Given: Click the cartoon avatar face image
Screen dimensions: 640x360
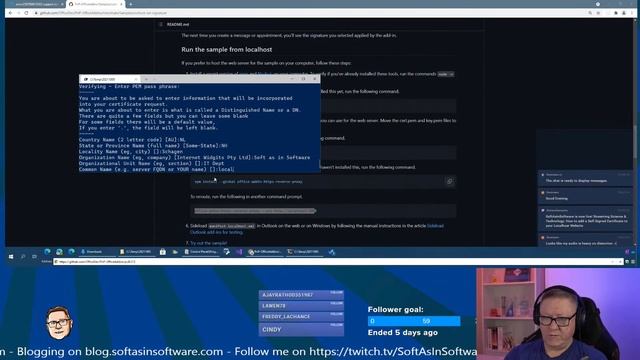Looking at the screenshot, I should (x=59, y=323).
